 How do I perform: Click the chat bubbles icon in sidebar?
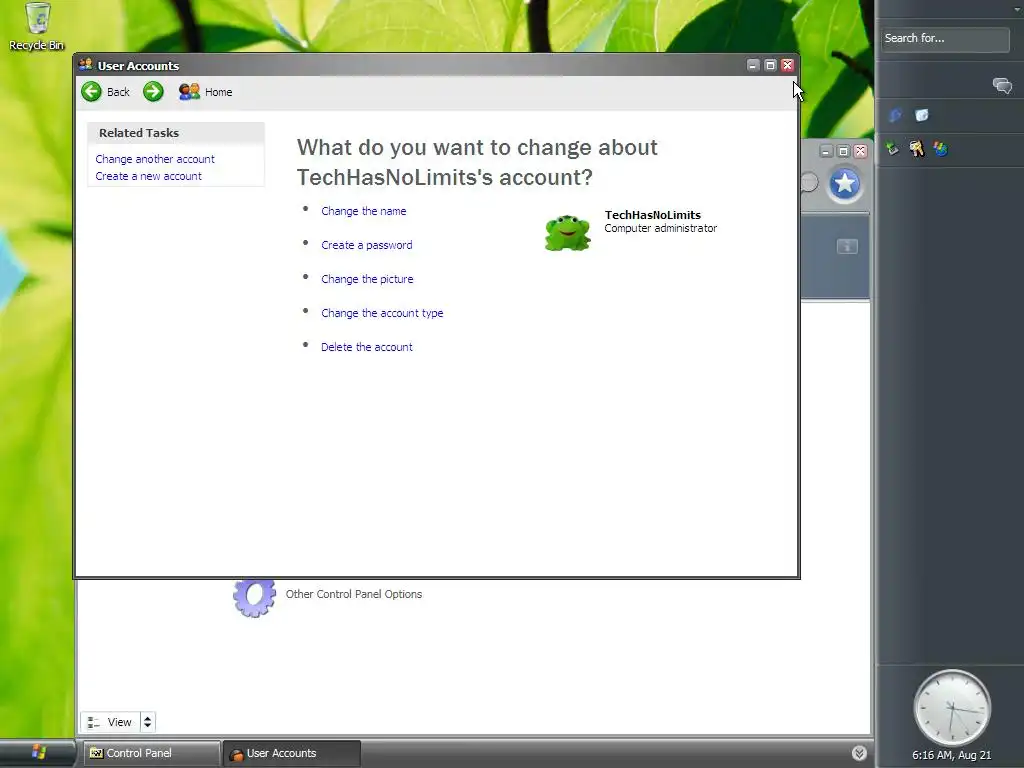(x=1002, y=86)
